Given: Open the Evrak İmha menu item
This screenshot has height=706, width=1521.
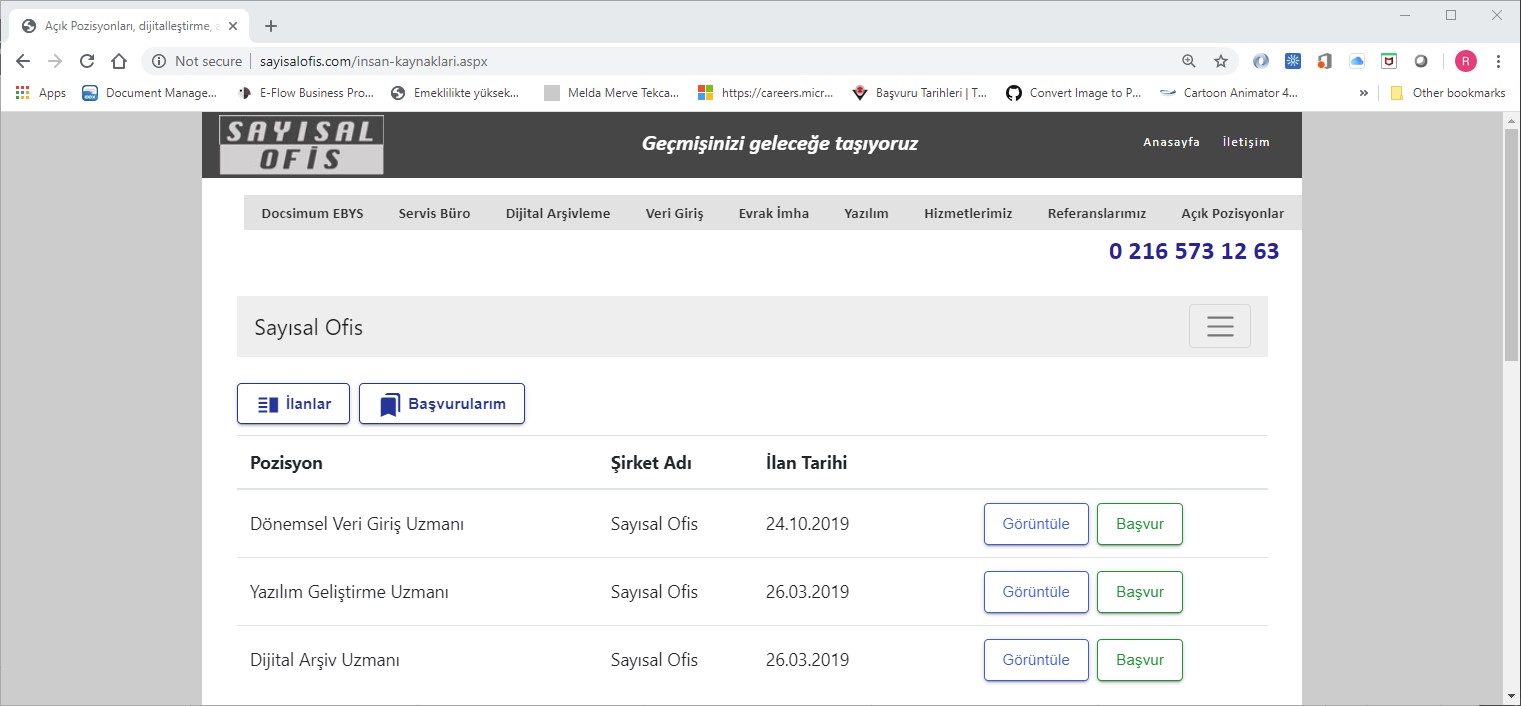Looking at the screenshot, I should 774,213.
